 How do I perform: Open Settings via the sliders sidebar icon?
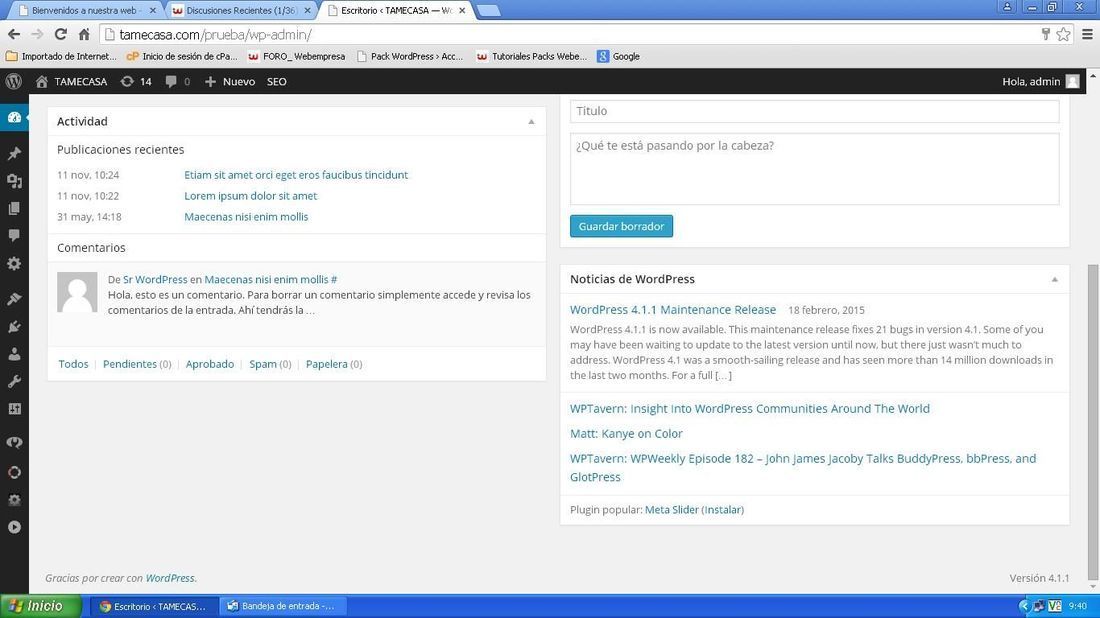(x=14, y=409)
